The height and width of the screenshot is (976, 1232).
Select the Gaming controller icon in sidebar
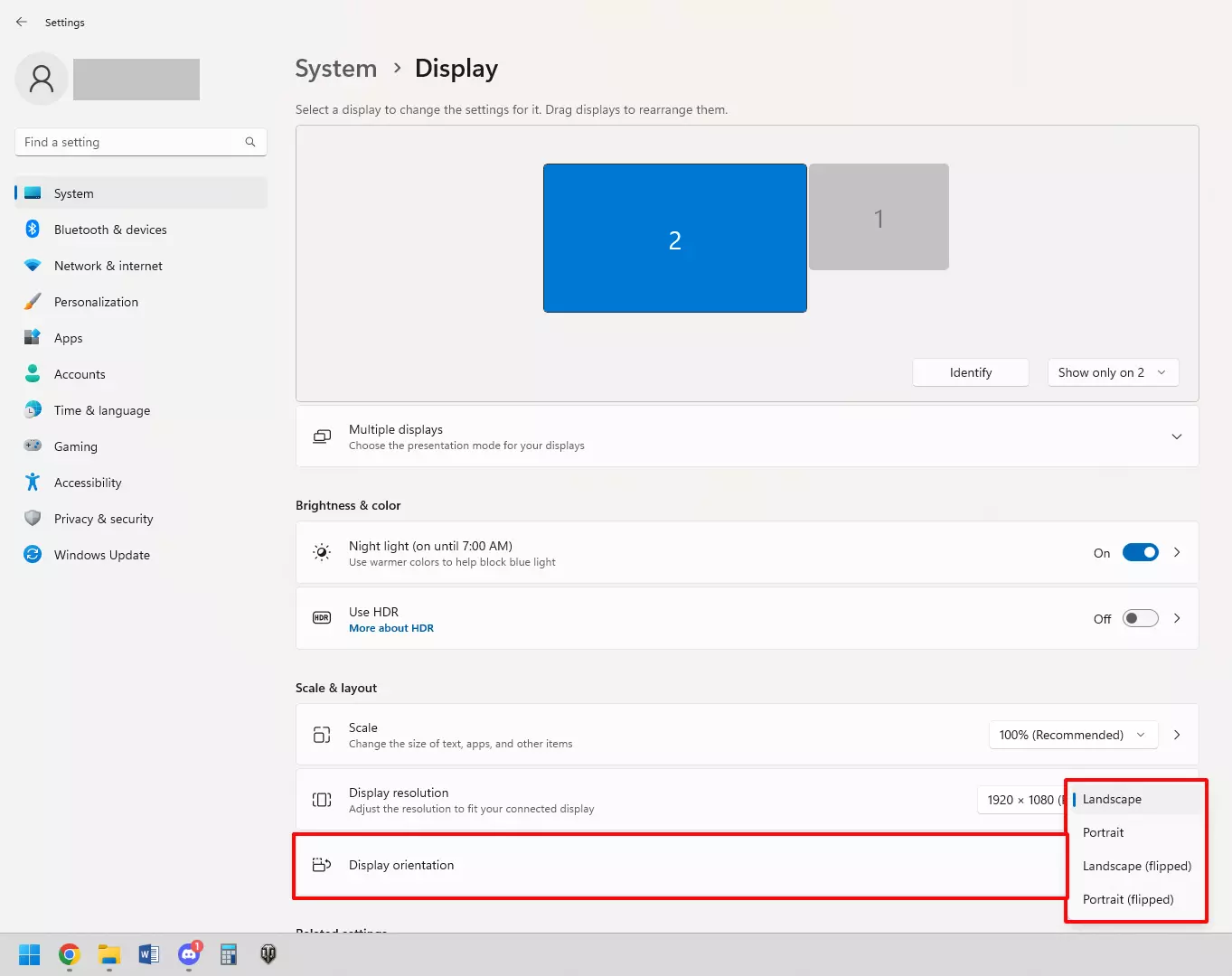[x=33, y=446]
